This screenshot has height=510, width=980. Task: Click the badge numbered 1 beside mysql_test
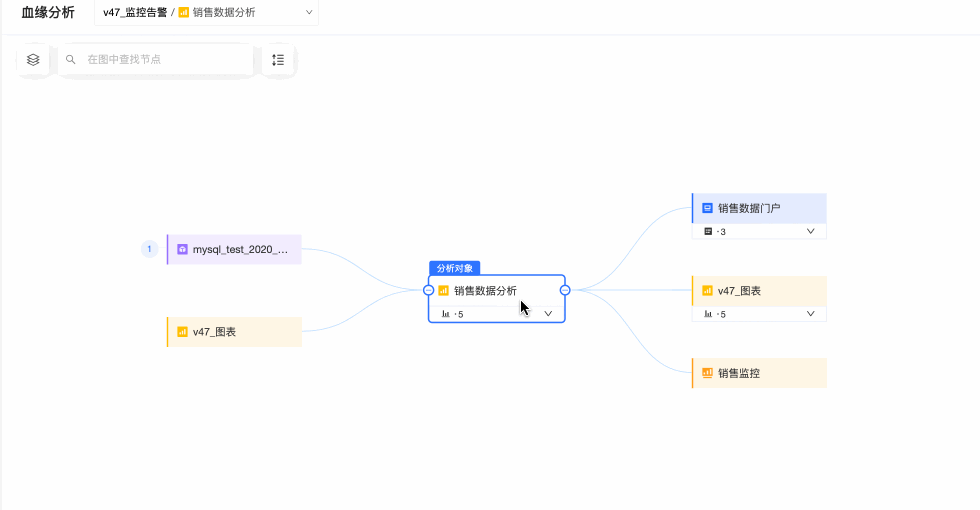(150, 249)
